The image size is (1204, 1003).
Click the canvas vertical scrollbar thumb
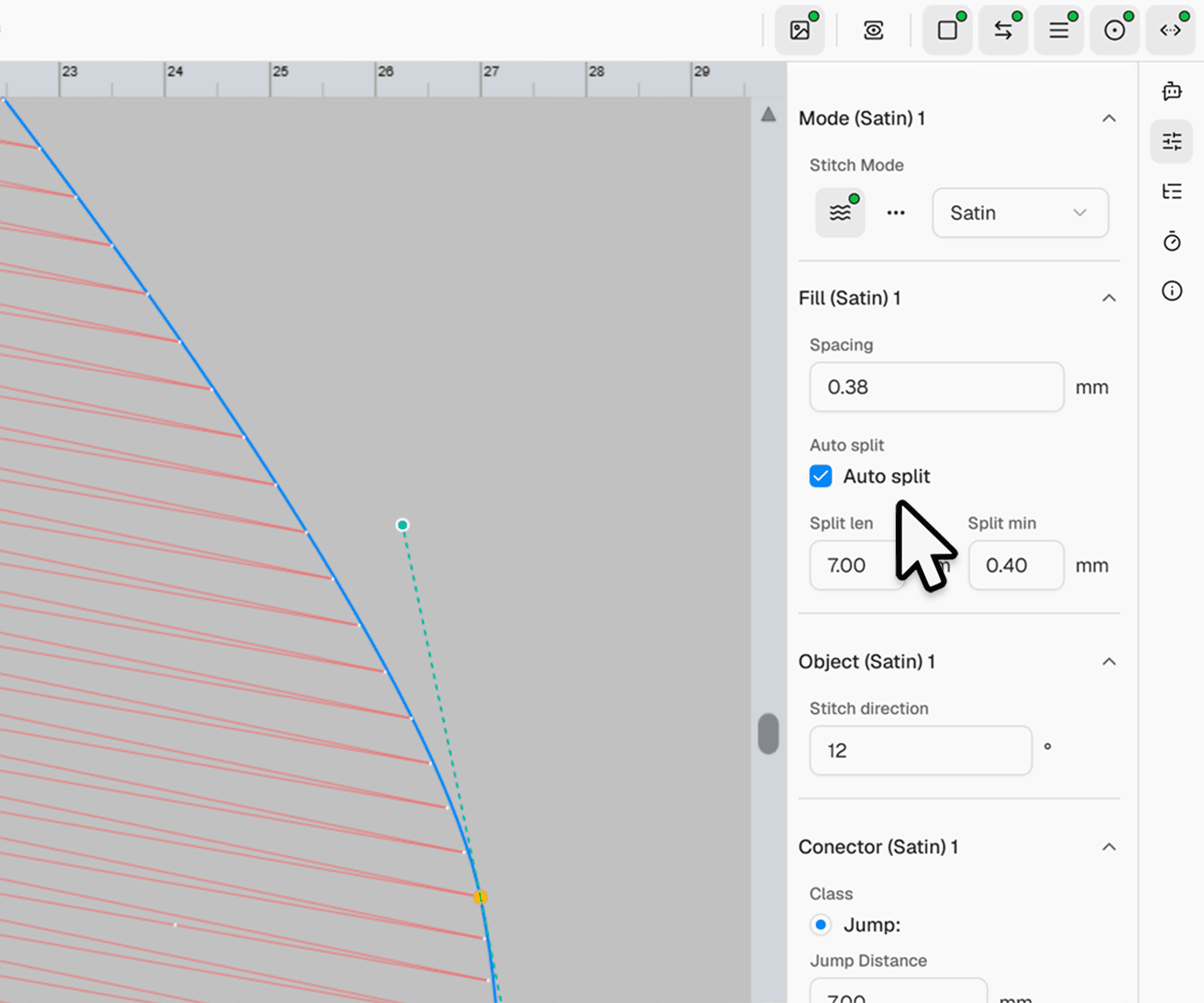coord(769,734)
